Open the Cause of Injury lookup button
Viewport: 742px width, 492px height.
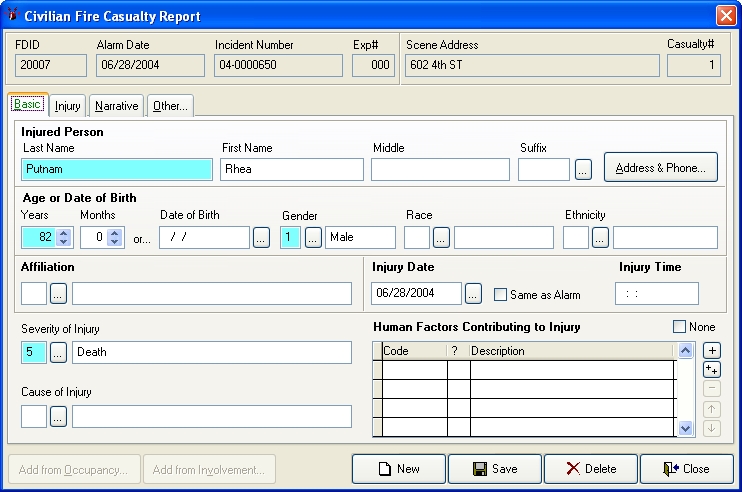coord(58,416)
